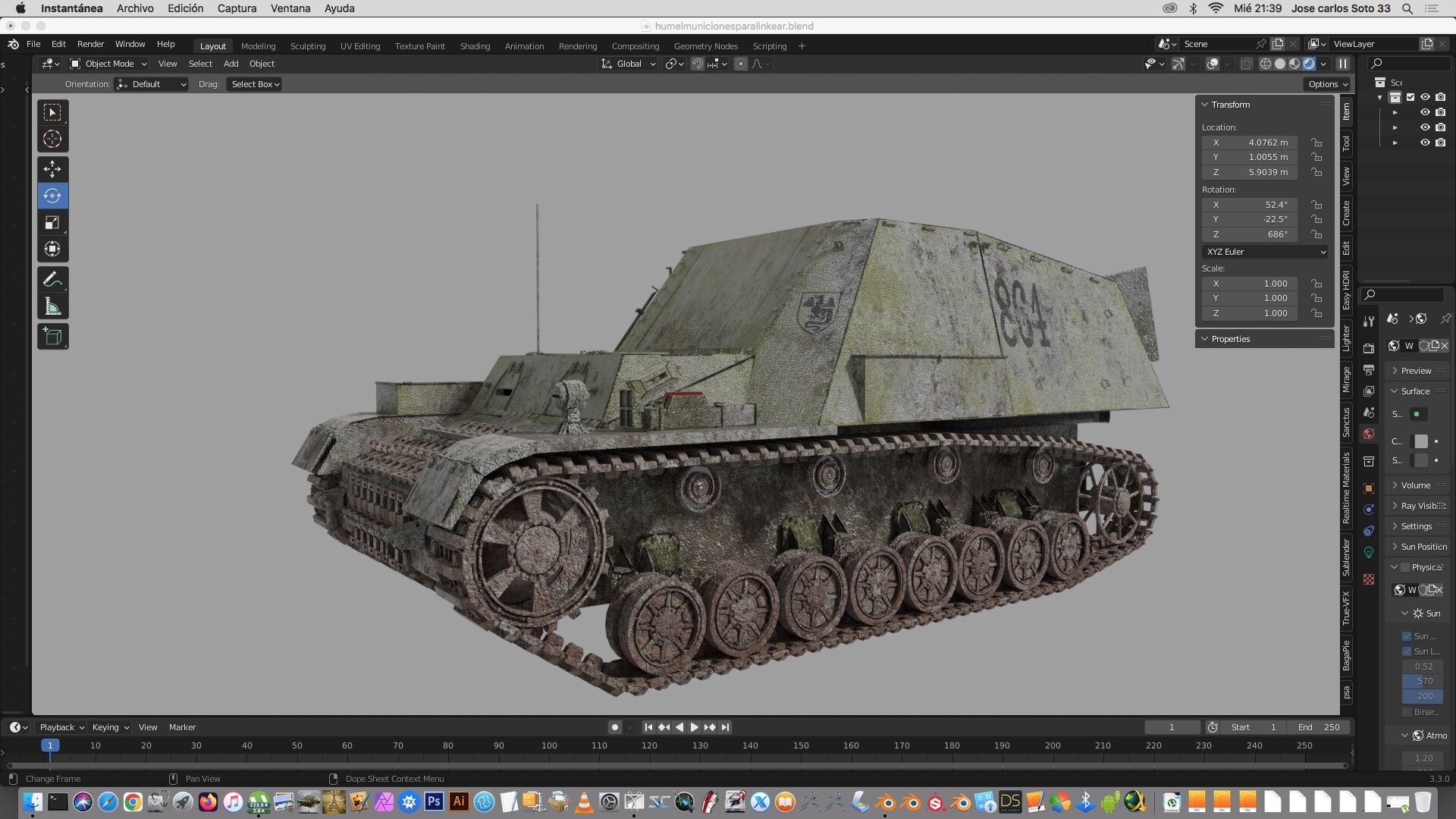Play animation in reverse

tap(679, 727)
